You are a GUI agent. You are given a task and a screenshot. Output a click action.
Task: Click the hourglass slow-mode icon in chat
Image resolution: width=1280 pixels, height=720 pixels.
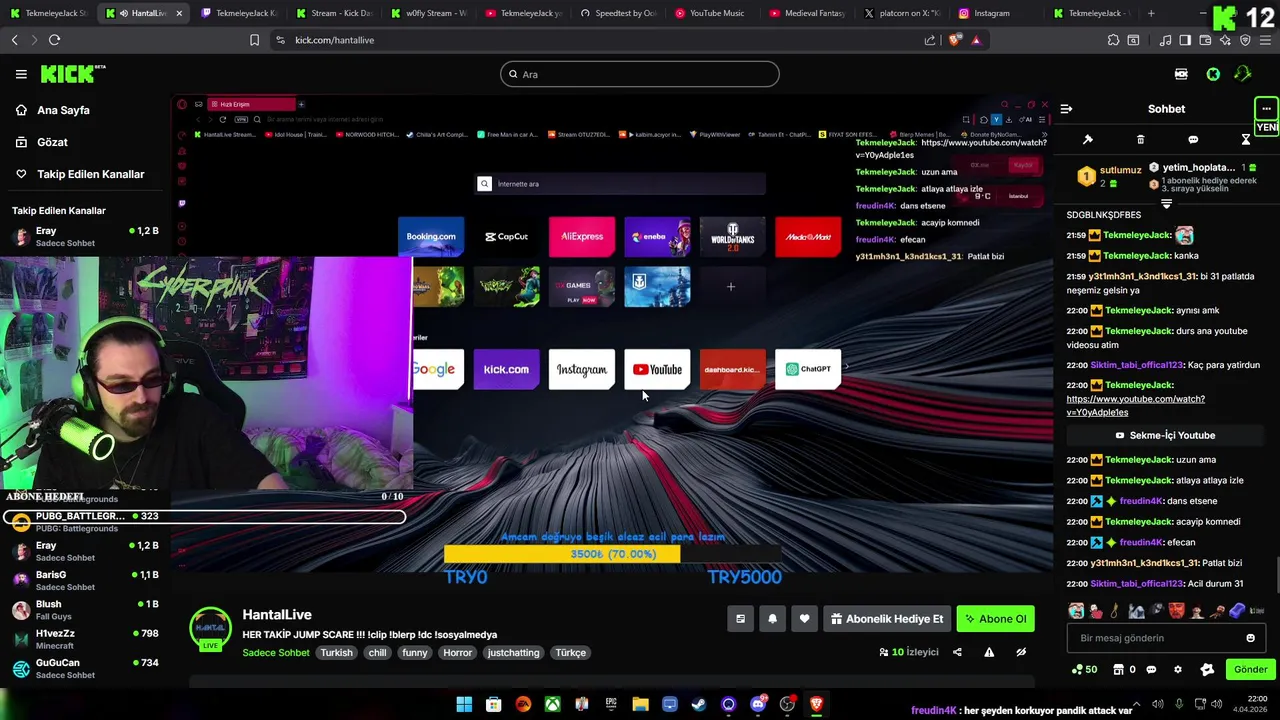1245,140
